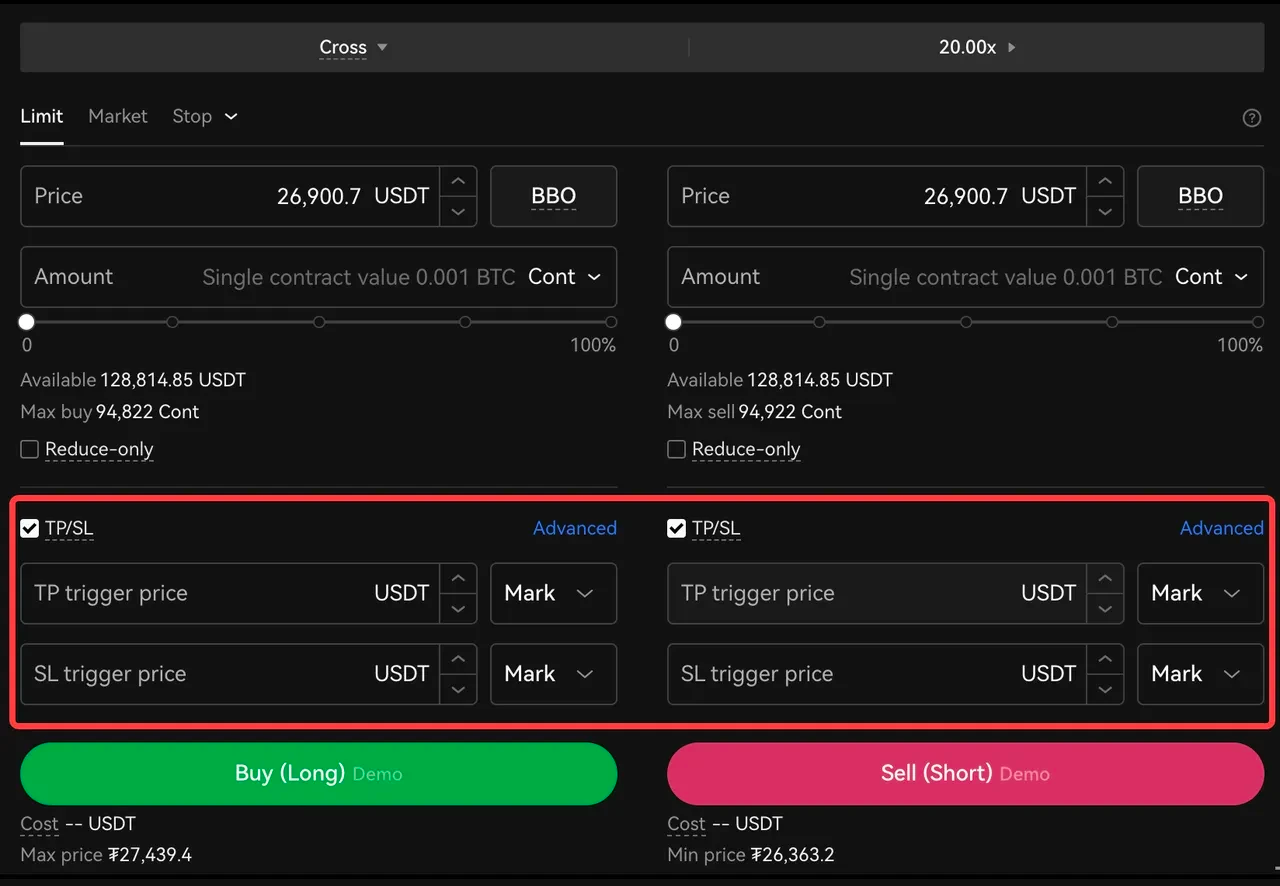Image resolution: width=1280 pixels, height=886 pixels.
Task: Expand sell-side TP trigger Mark dropdown
Action: click(x=1200, y=593)
